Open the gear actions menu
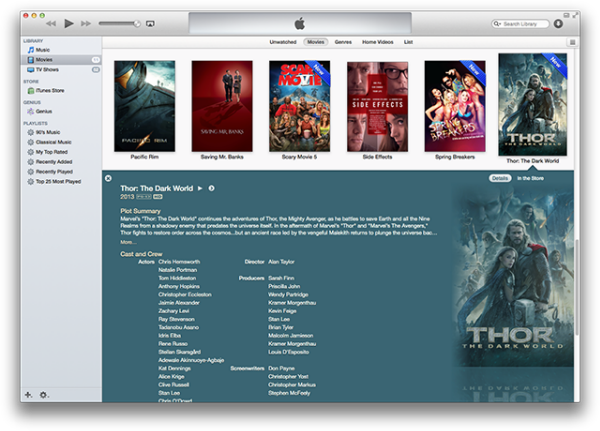This screenshot has height=431, width=600. (x=44, y=395)
